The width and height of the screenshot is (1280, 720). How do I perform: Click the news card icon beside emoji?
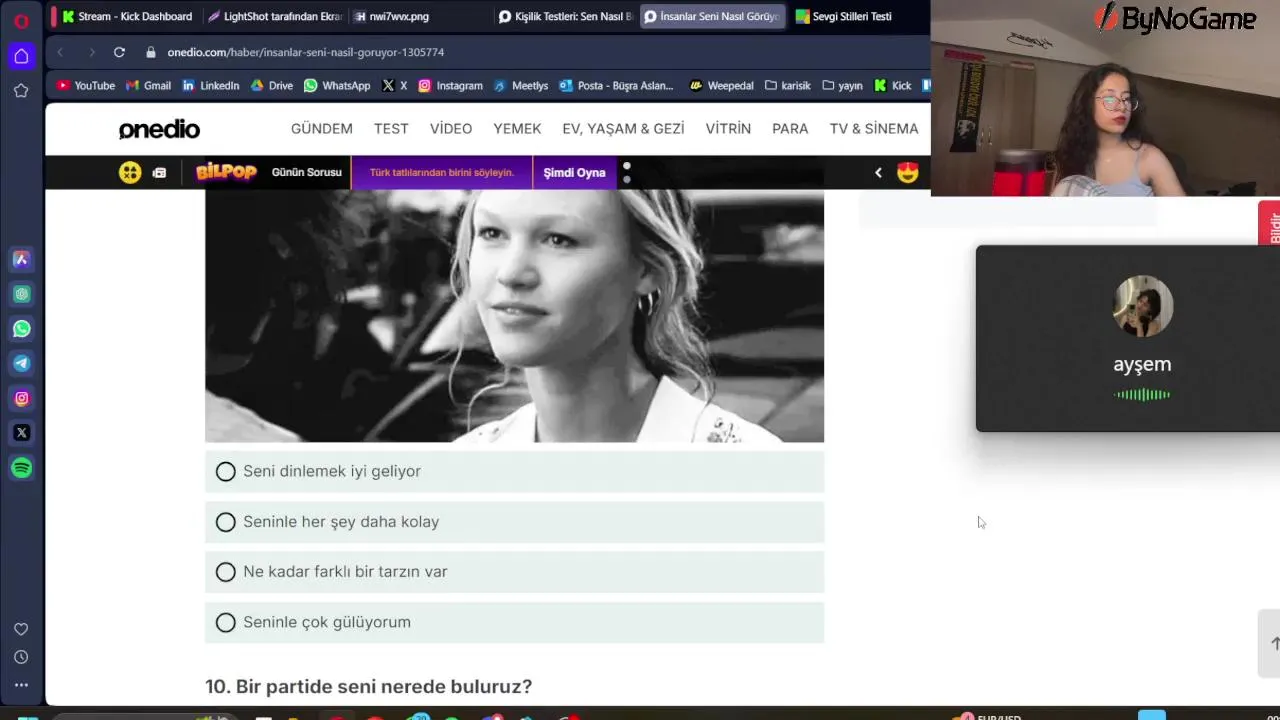(159, 173)
